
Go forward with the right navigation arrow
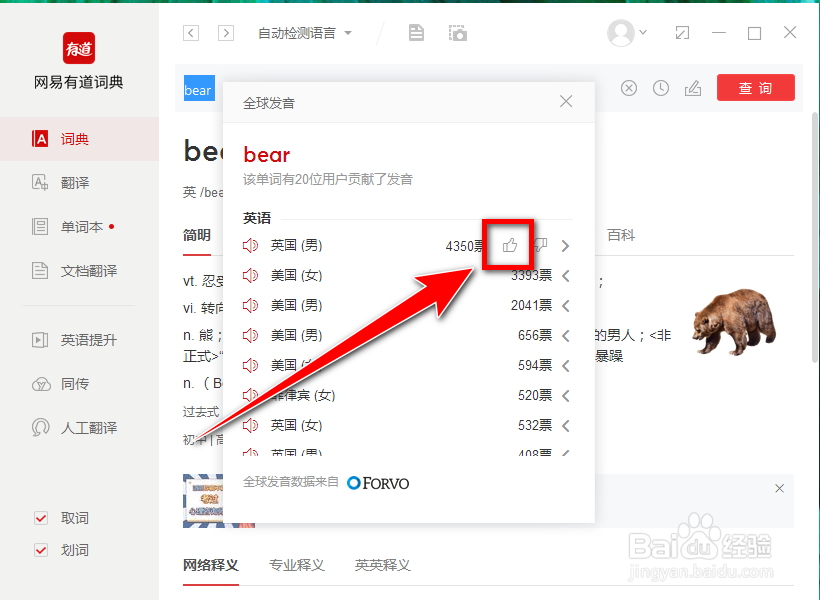(226, 33)
